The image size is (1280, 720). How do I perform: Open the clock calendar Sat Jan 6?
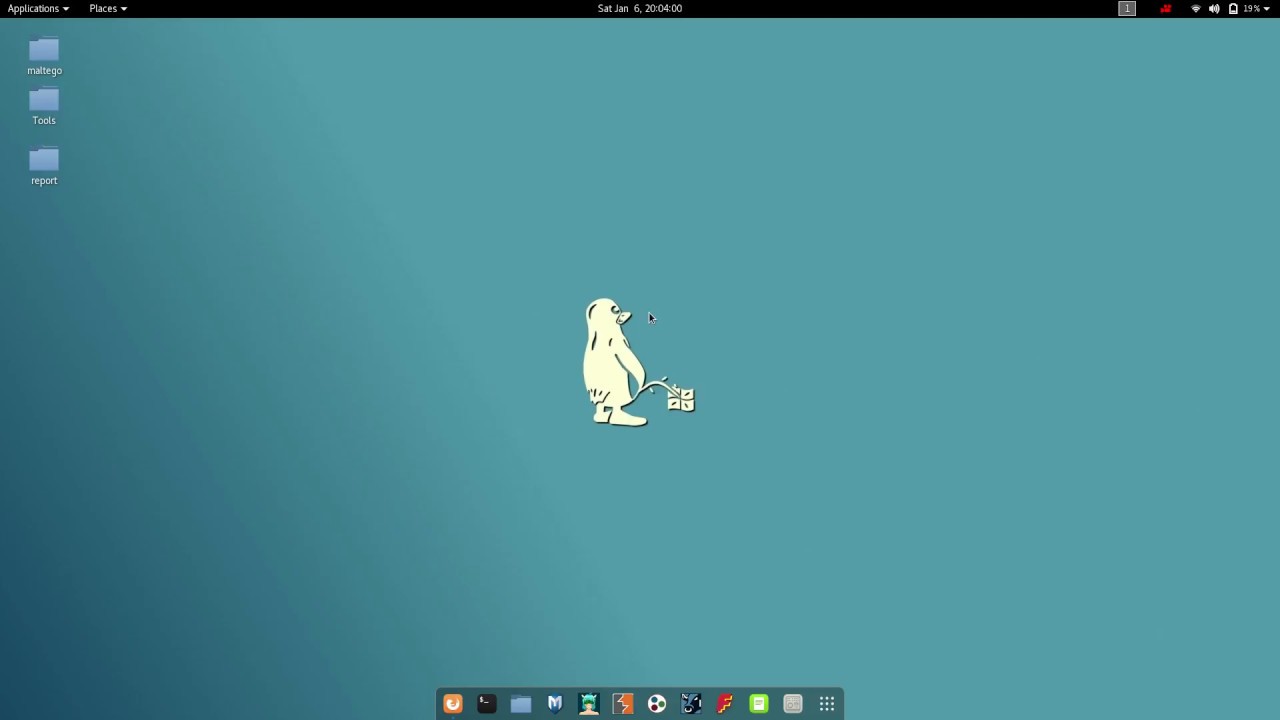(640, 8)
